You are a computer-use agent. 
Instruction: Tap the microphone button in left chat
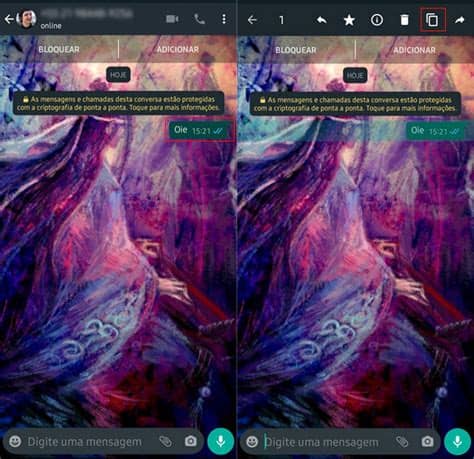click(221, 442)
